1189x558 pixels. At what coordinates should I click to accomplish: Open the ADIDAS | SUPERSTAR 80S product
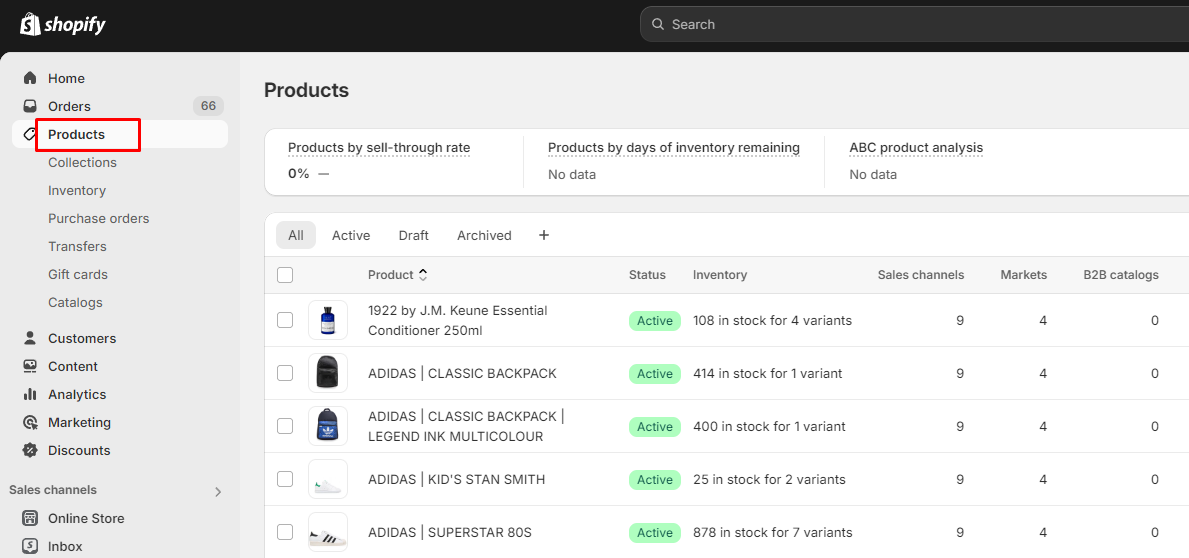pyautogui.click(x=450, y=532)
